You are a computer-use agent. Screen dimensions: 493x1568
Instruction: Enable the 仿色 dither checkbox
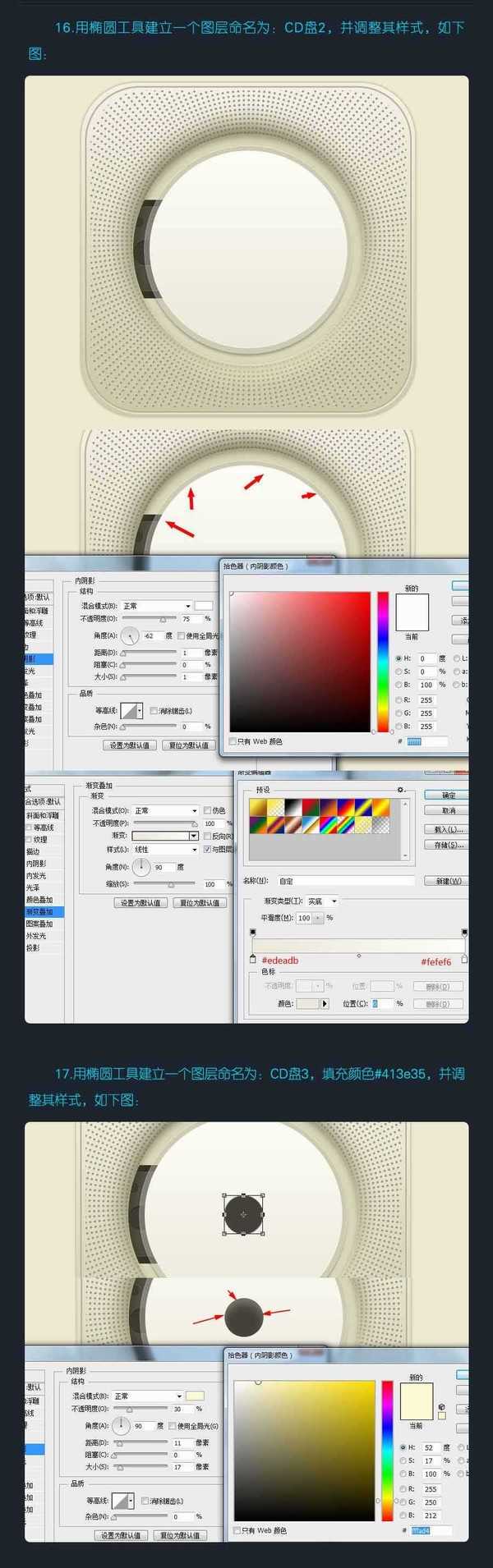pyautogui.click(x=207, y=810)
